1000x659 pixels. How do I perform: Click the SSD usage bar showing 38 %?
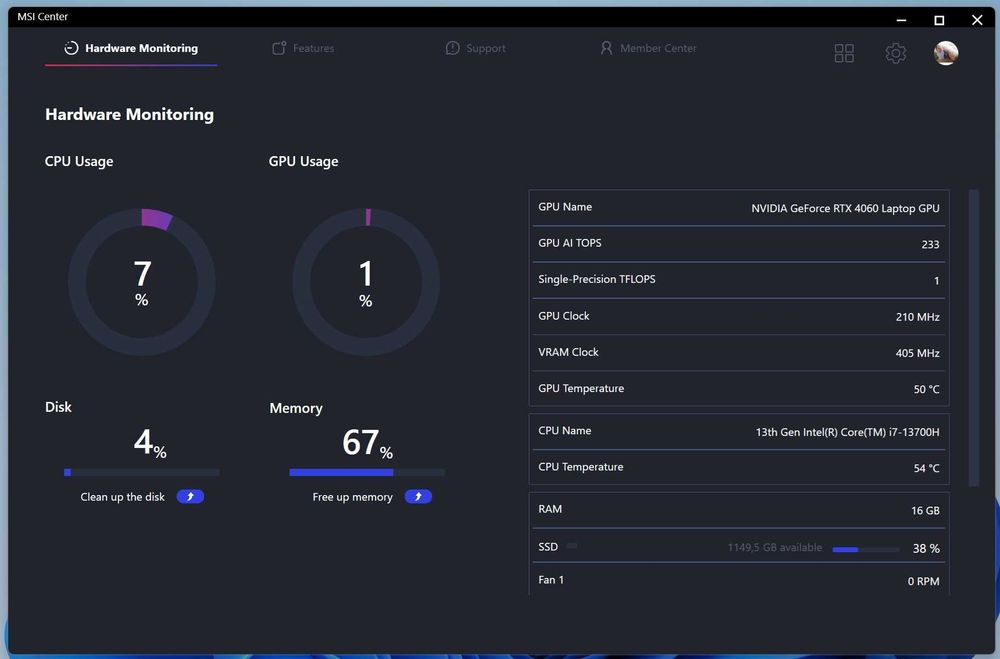[x=865, y=549]
